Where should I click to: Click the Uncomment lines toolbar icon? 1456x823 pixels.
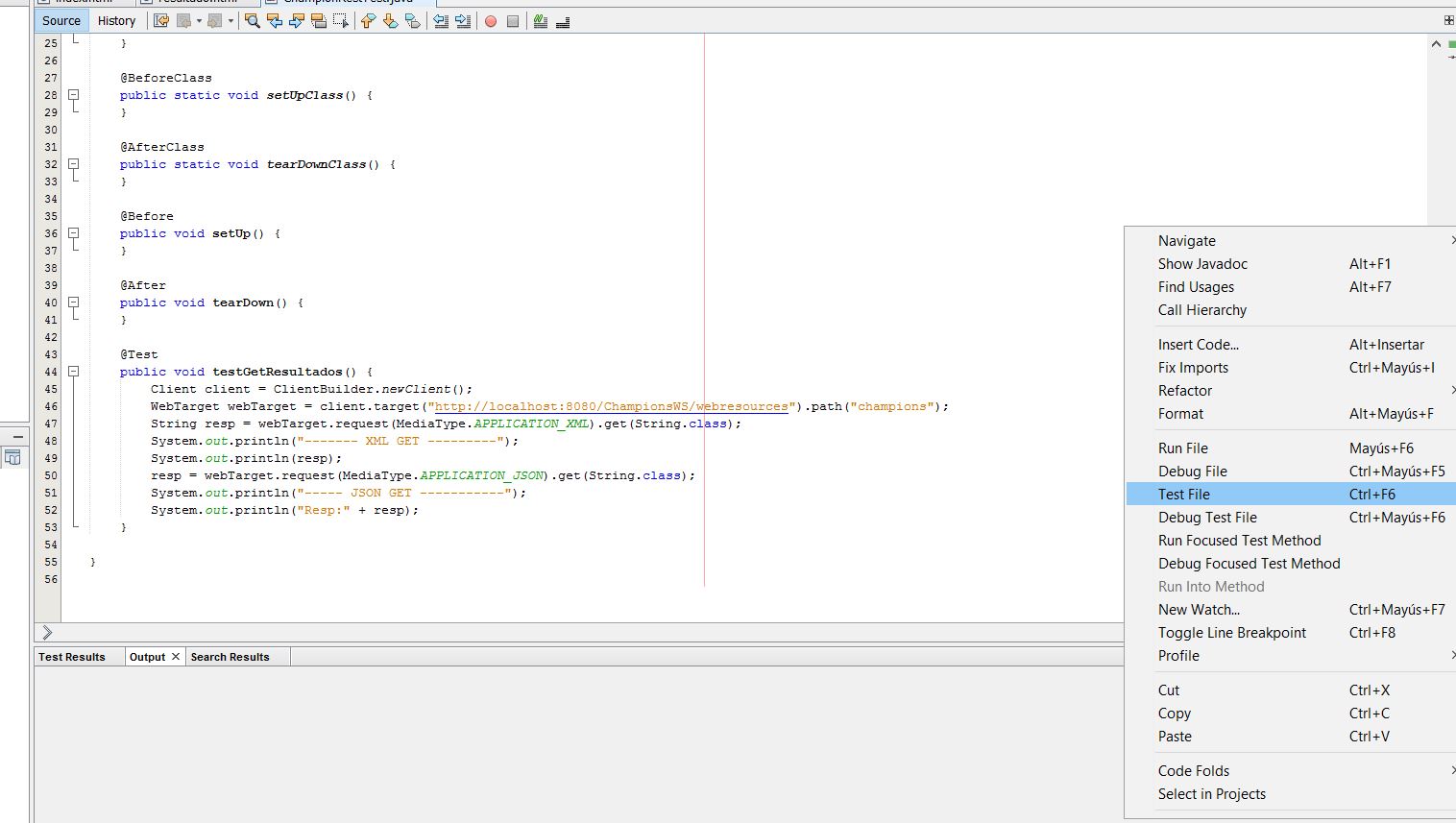(x=563, y=20)
